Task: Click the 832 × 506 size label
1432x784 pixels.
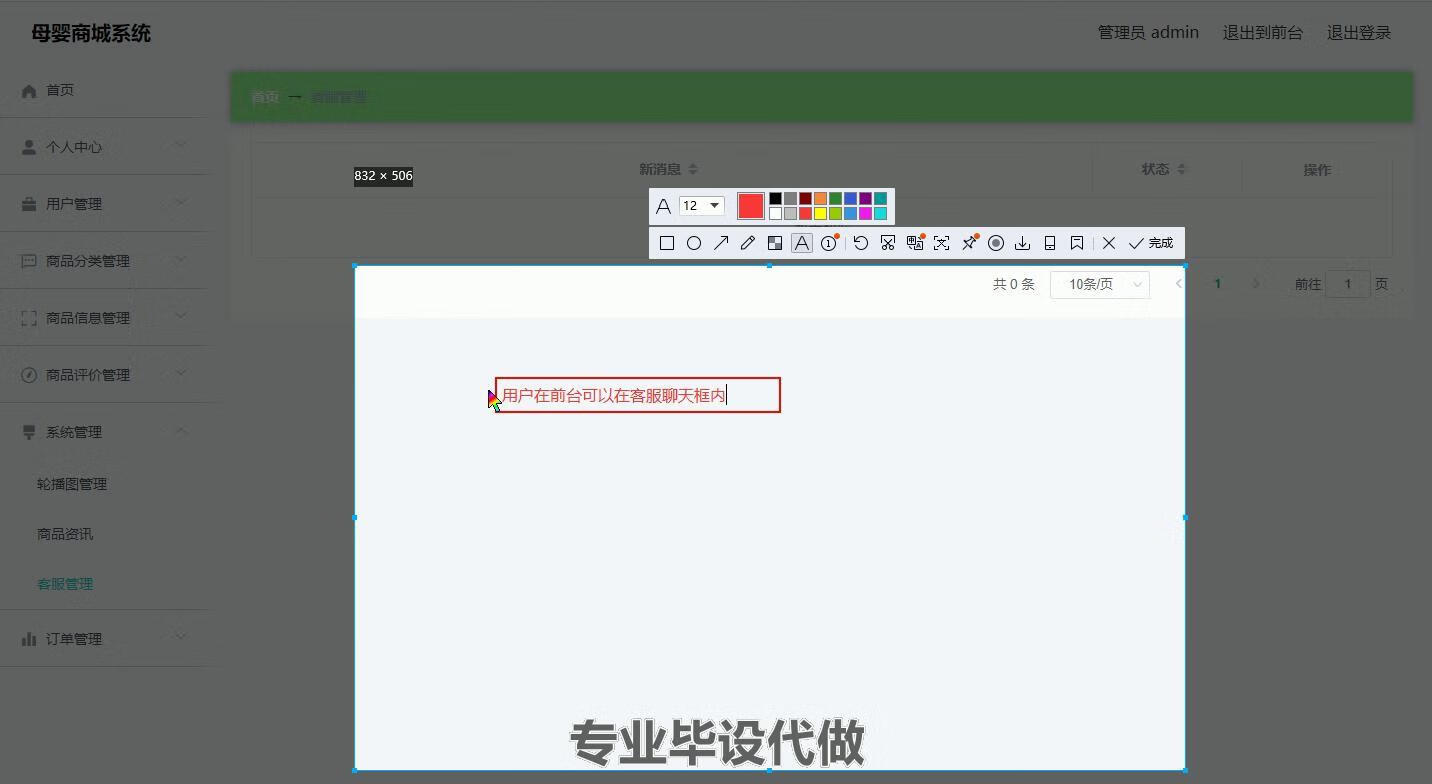Action: [383, 176]
